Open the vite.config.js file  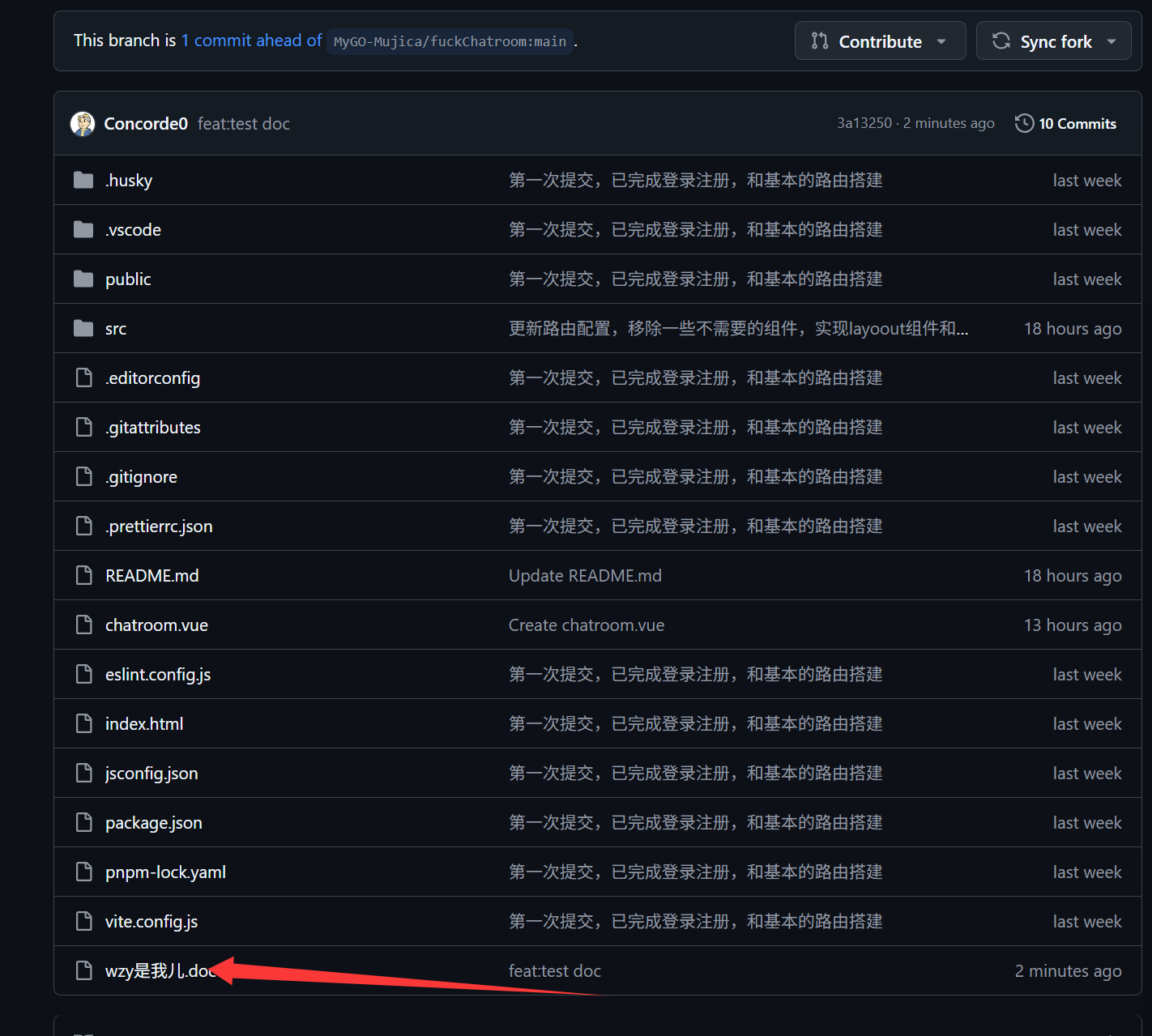click(151, 922)
